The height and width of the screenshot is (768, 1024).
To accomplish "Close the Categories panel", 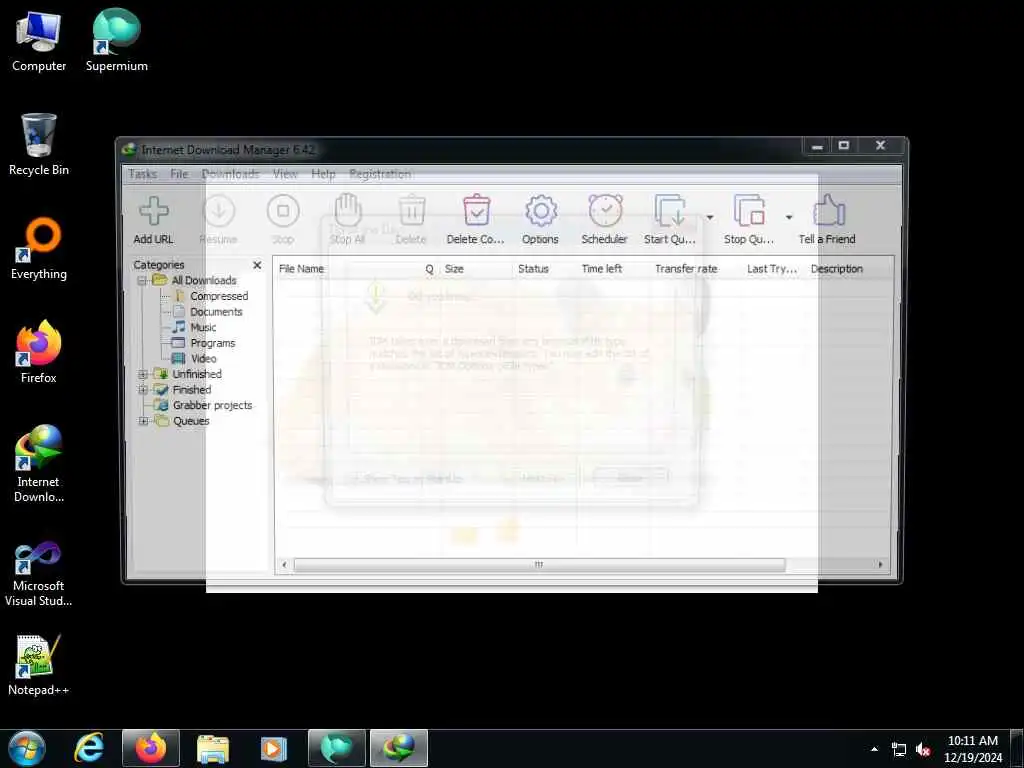I will [257, 265].
